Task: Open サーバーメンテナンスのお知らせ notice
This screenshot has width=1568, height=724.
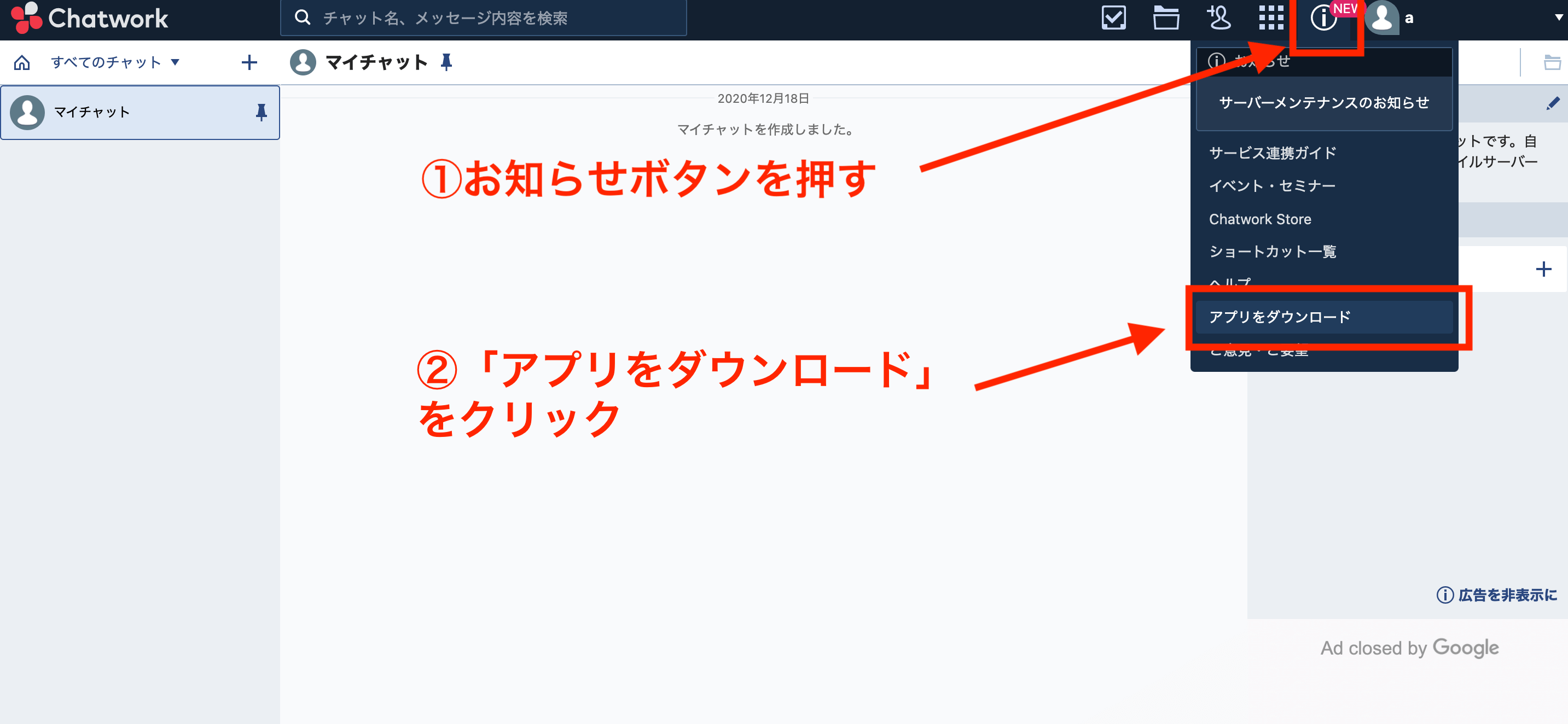Action: 1324,102
